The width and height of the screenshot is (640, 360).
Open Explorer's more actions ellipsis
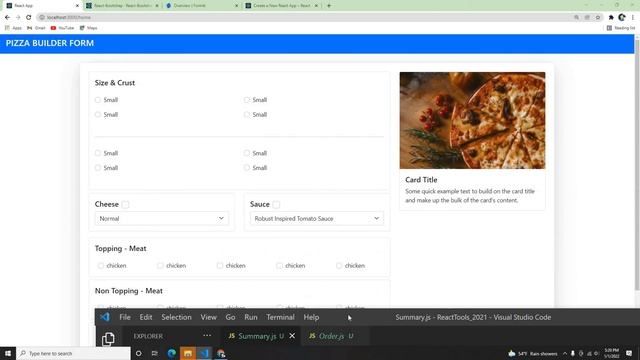207,336
